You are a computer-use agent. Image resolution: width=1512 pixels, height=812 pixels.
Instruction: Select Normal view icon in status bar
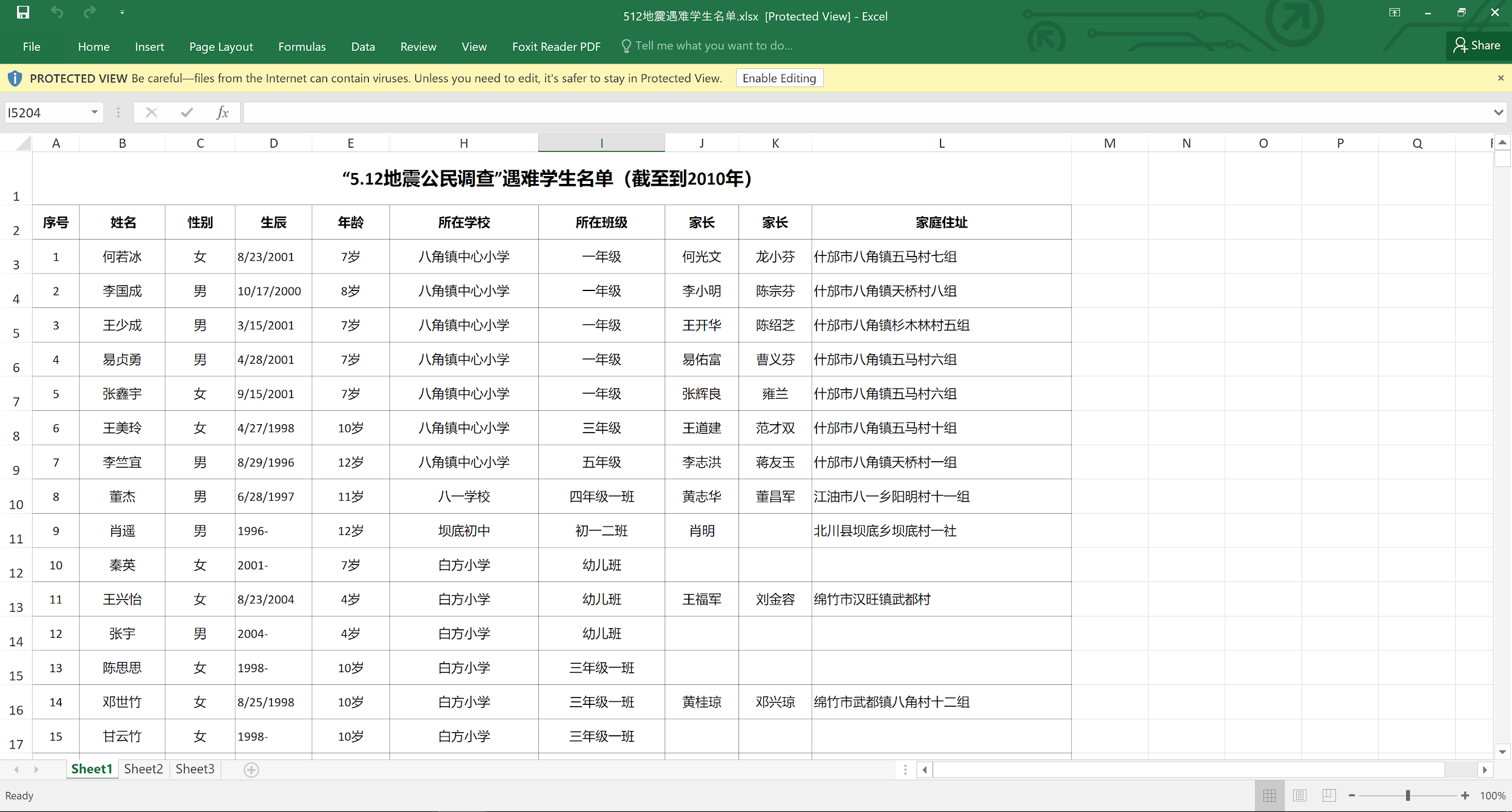pos(1269,795)
